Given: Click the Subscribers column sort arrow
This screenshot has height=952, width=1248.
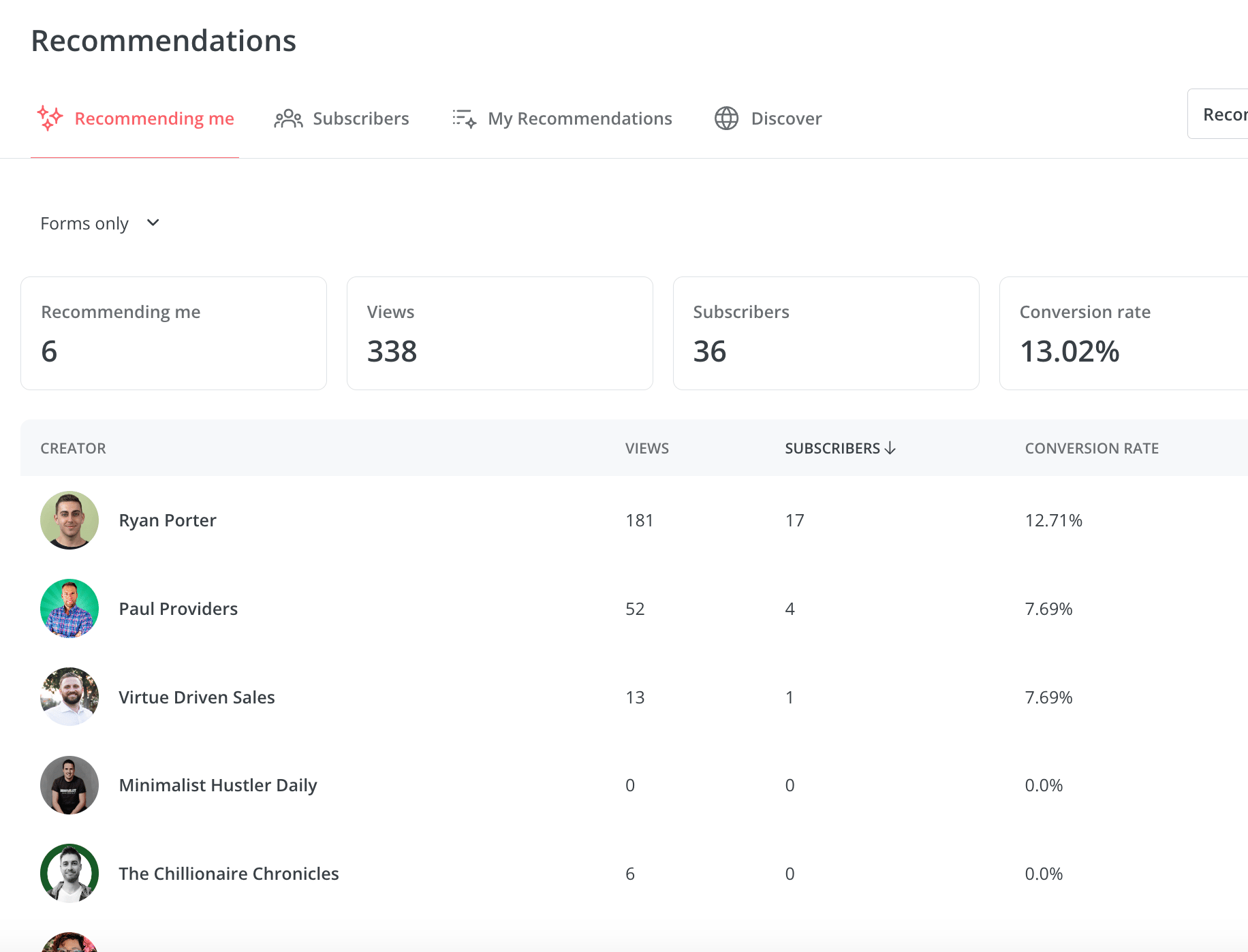Looking at the screenshot, I should (890, 448).
